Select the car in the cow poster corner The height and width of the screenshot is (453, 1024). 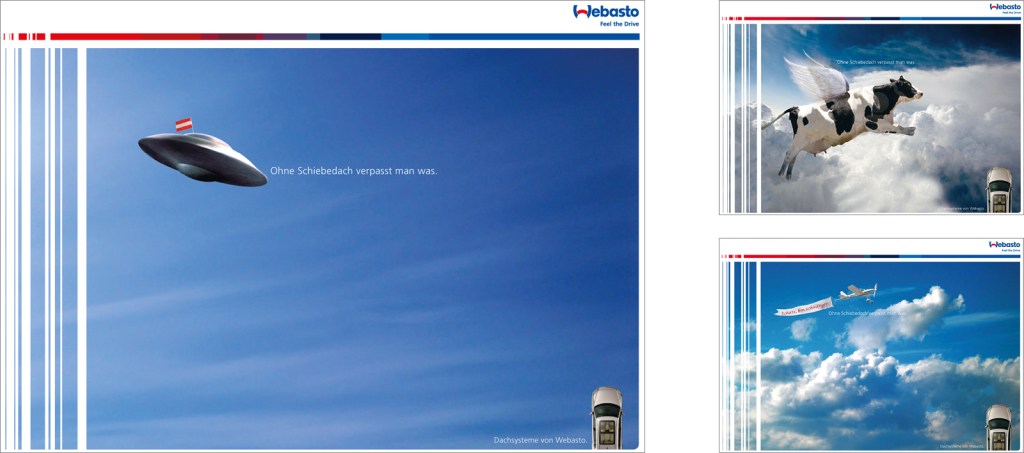pos(999,189)
